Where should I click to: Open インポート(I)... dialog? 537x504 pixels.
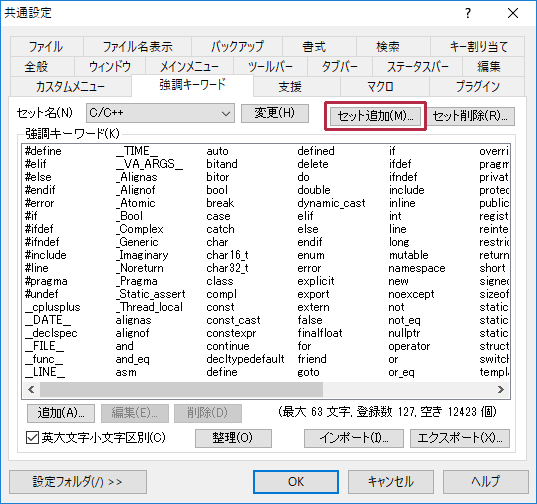(354, 438)
